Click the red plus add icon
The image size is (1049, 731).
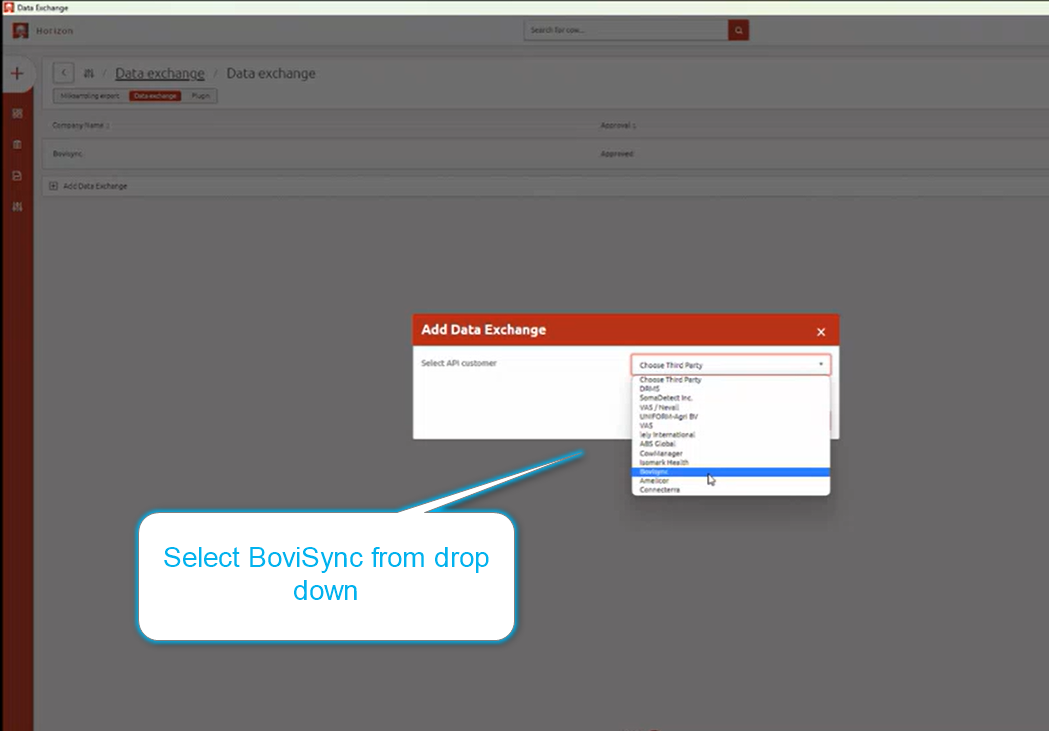click(17, 74)
